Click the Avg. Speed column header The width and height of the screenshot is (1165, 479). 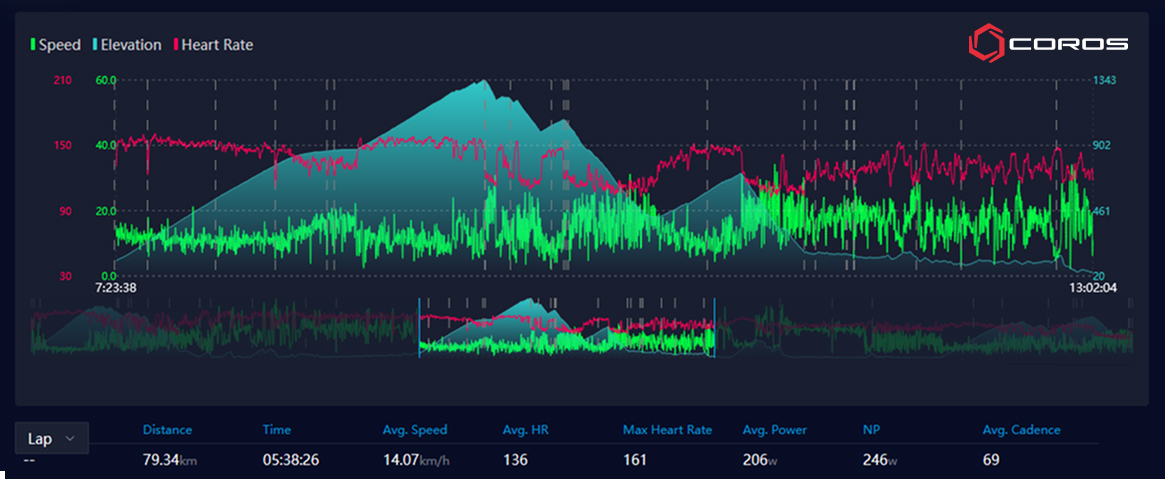tap(415, 430)
